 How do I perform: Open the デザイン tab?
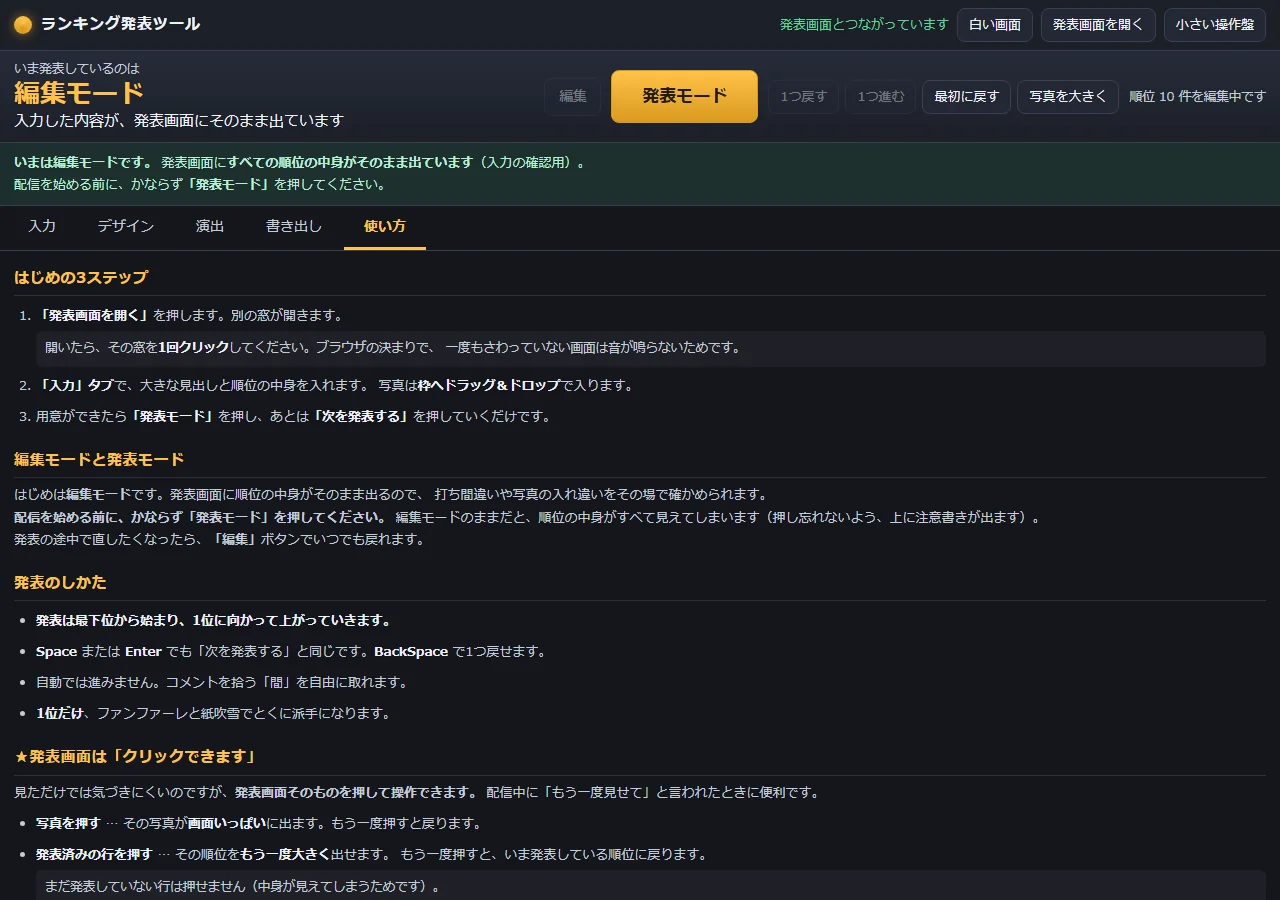tap(126, 227)
